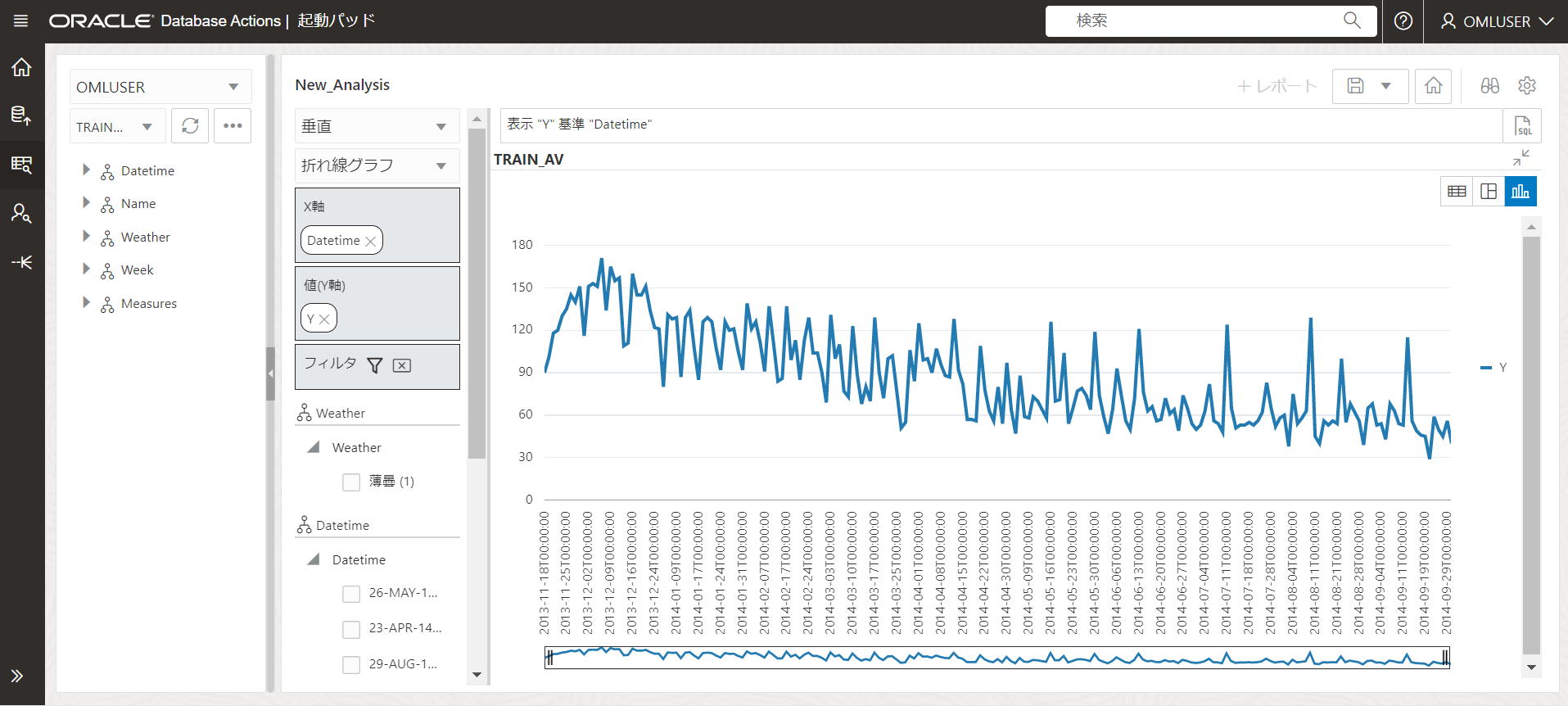
Task: Open Data Load sidebar icon
Action: [21, 115]
